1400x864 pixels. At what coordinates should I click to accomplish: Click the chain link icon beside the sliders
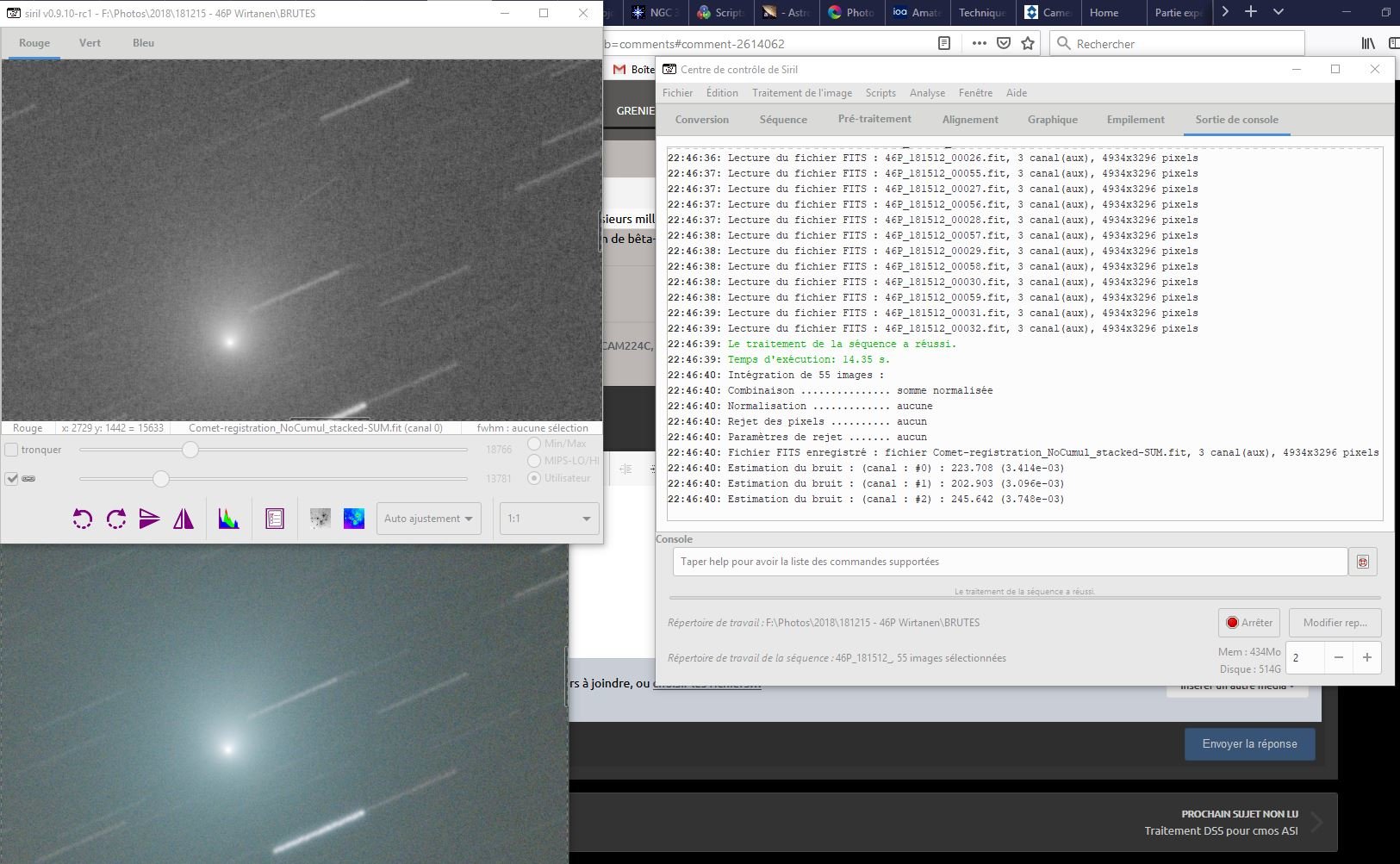tap(28, 479)
